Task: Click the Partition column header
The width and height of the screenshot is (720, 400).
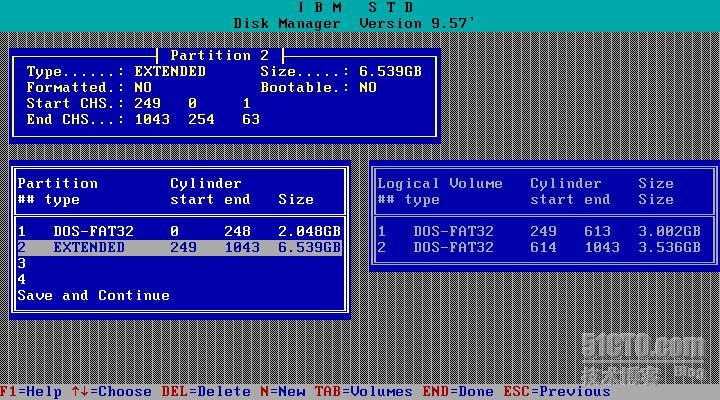Action: click(x=58, y=184)
